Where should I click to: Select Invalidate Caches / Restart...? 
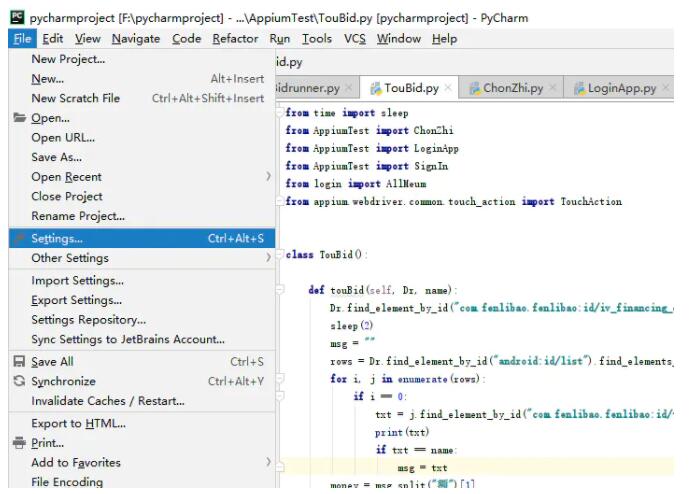(142, 401)
